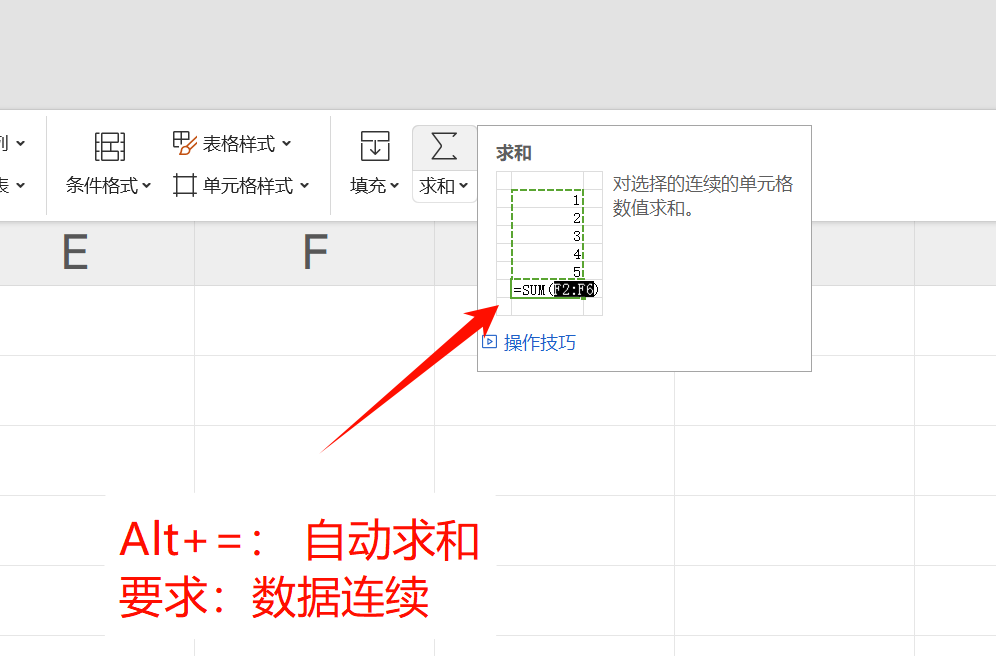Open the 填充 dropdown arrow

(394, 186)
